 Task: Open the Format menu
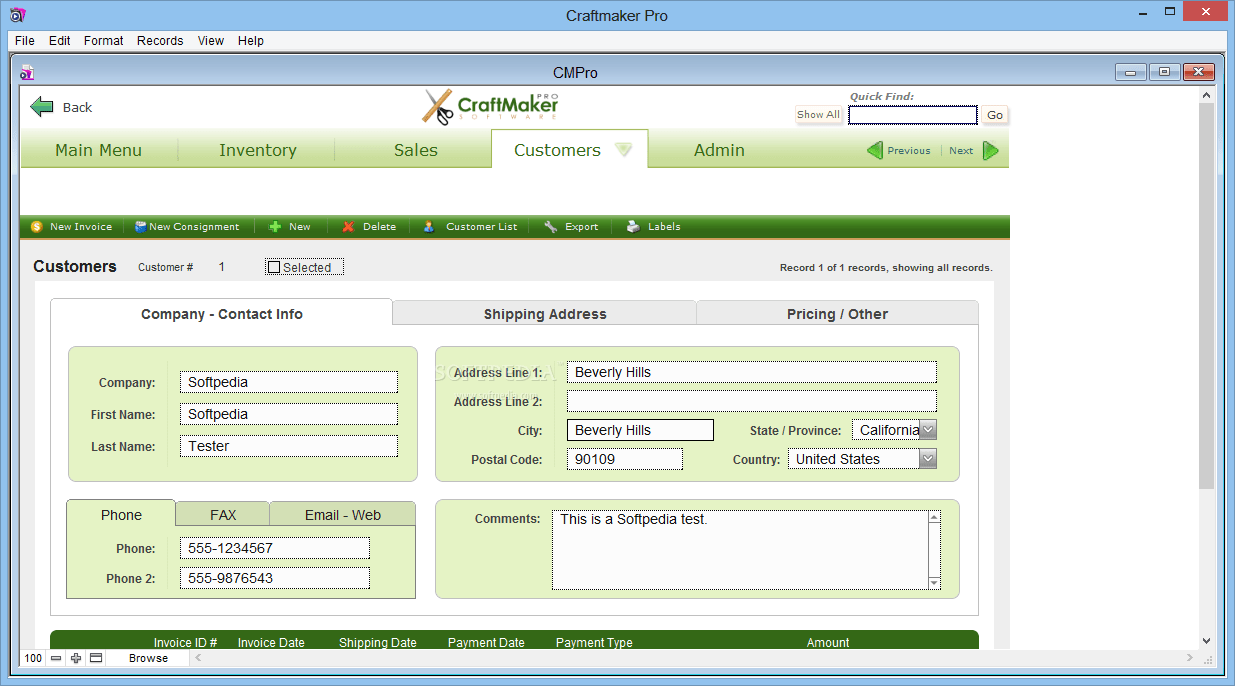(104, 41)
